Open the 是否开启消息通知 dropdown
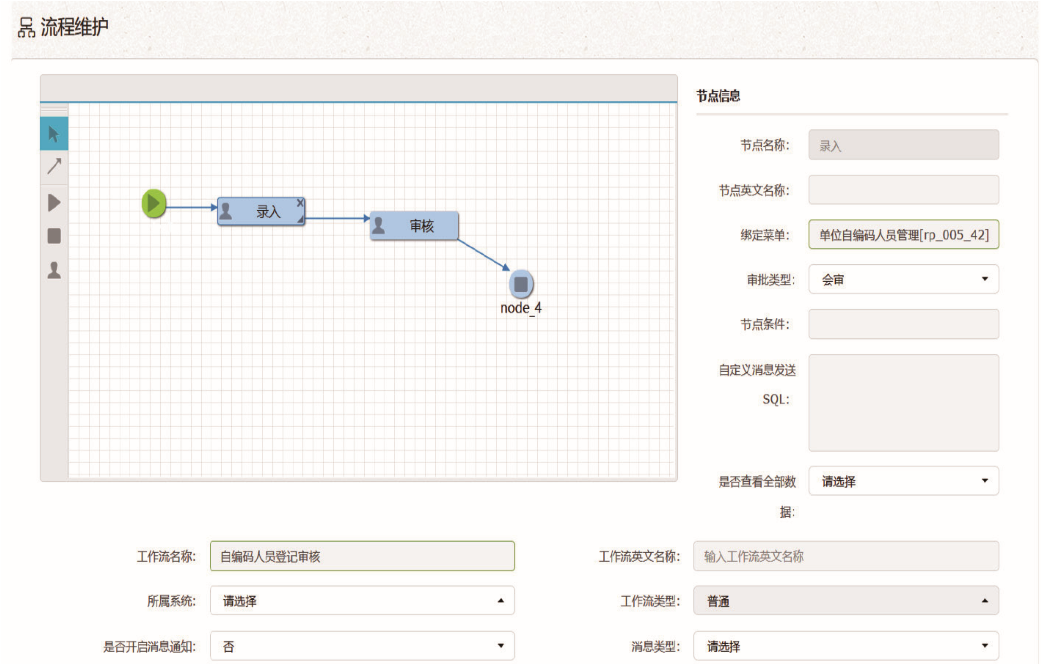The image size is (1041, 664). tap(362, 646)
